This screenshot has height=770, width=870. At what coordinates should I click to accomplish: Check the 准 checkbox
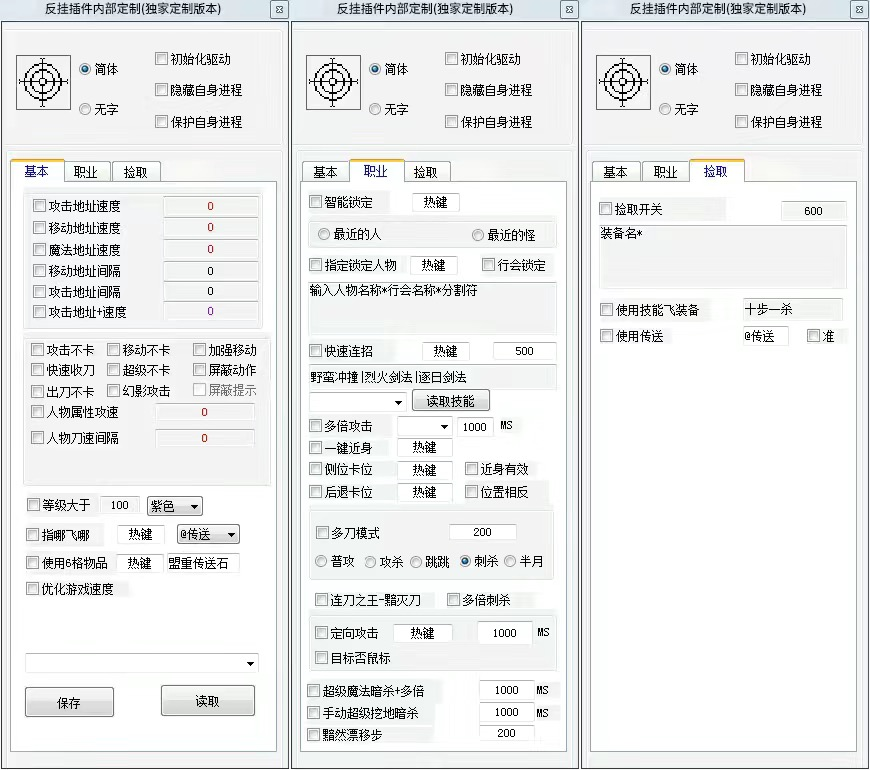tap(813, 335)
